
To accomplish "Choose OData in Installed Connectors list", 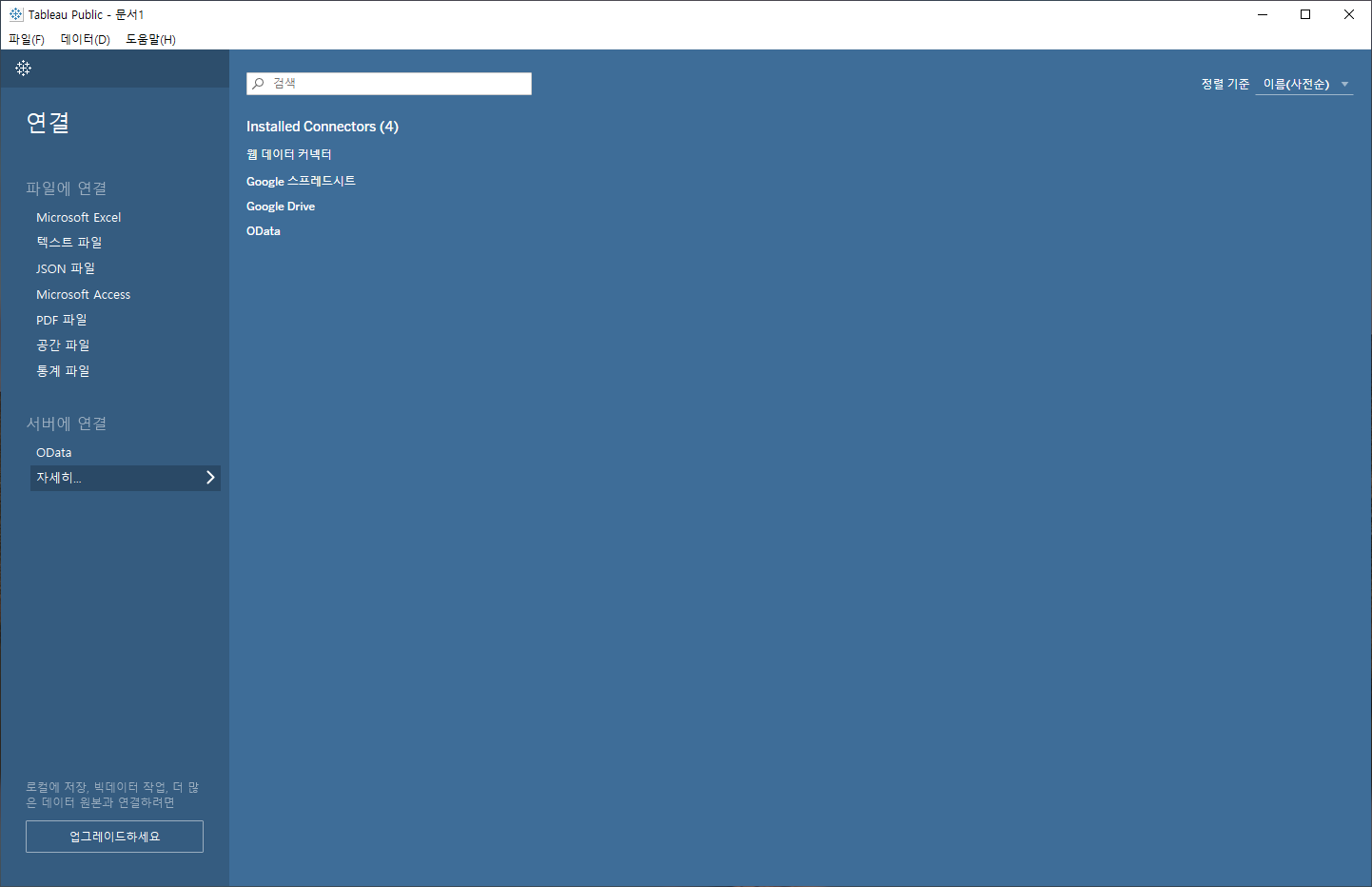I will pos(264,231).
